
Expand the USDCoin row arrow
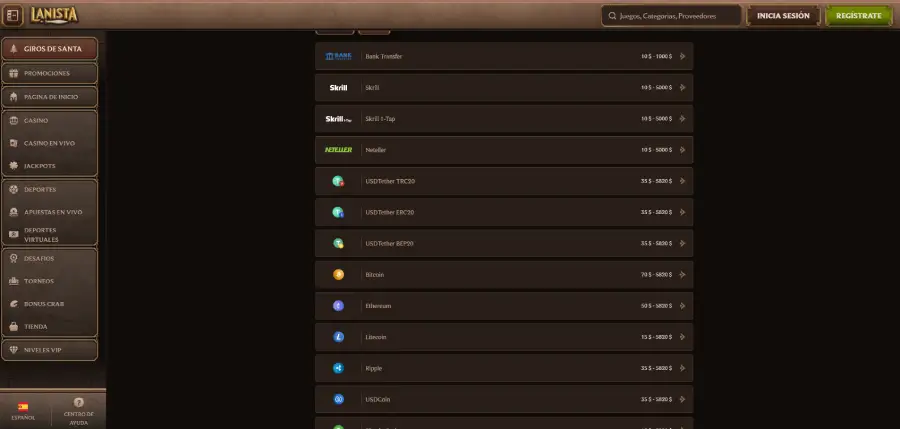click(682, 399)
